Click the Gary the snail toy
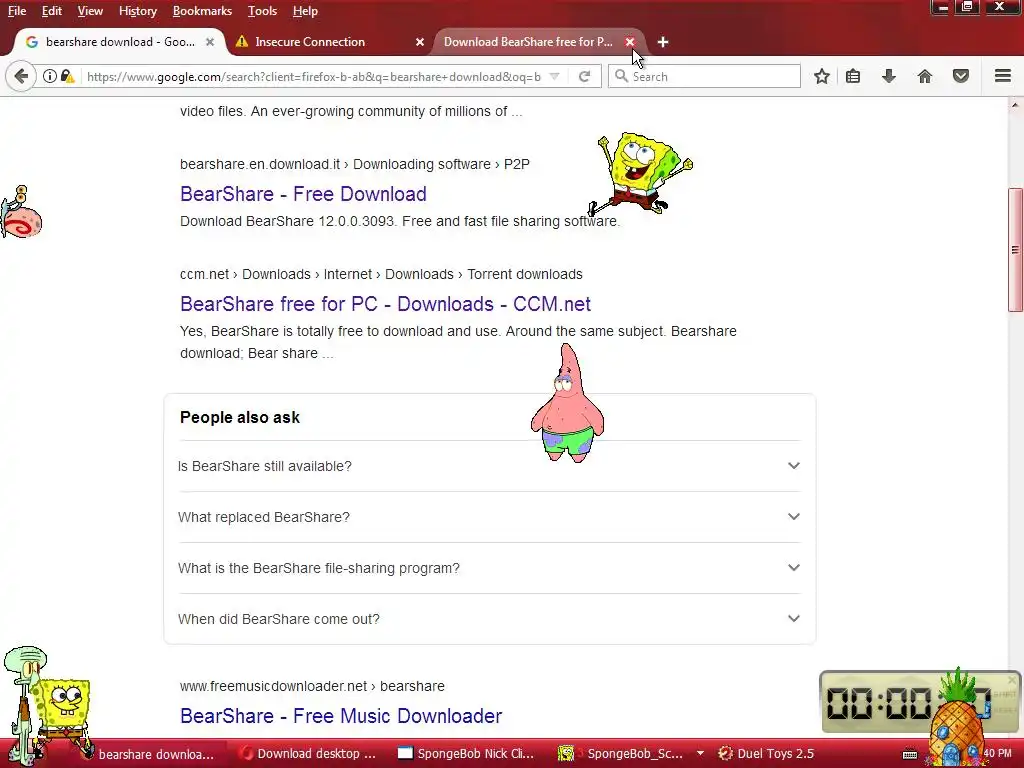Viewport: 1024px width, 768px height. pyautogui.click(x=21, y=212)
